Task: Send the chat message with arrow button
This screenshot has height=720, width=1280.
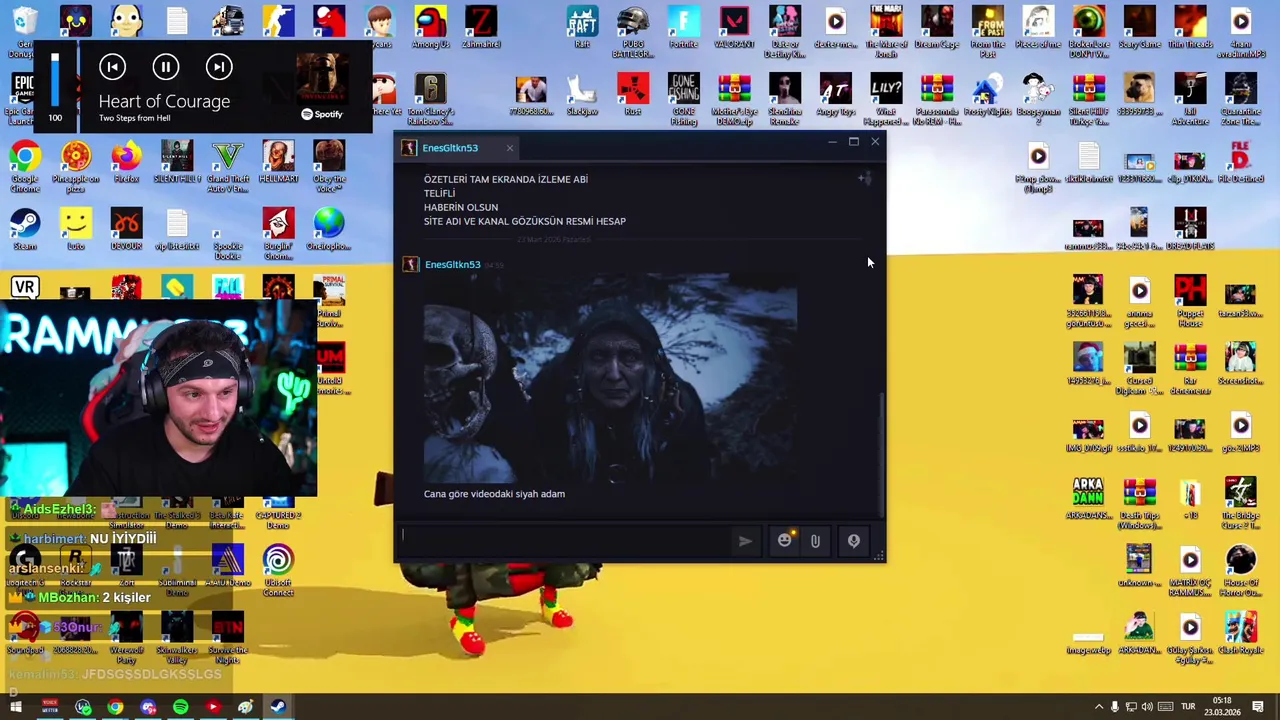Action: [745, 541]
